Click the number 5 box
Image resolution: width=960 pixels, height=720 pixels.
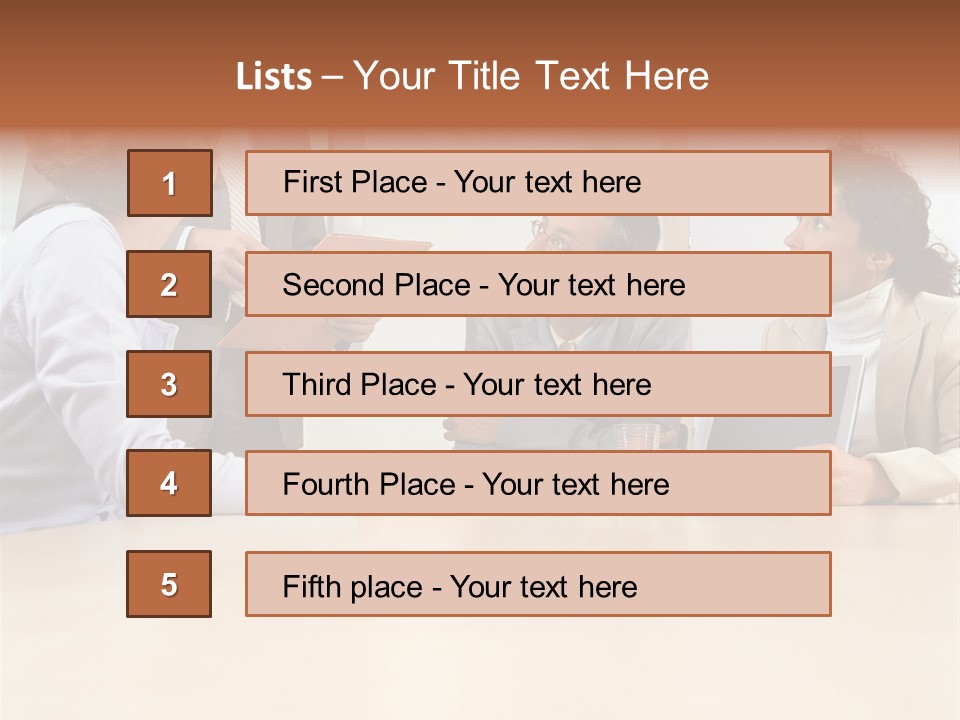pyautogui.click(x=169, y=584)
